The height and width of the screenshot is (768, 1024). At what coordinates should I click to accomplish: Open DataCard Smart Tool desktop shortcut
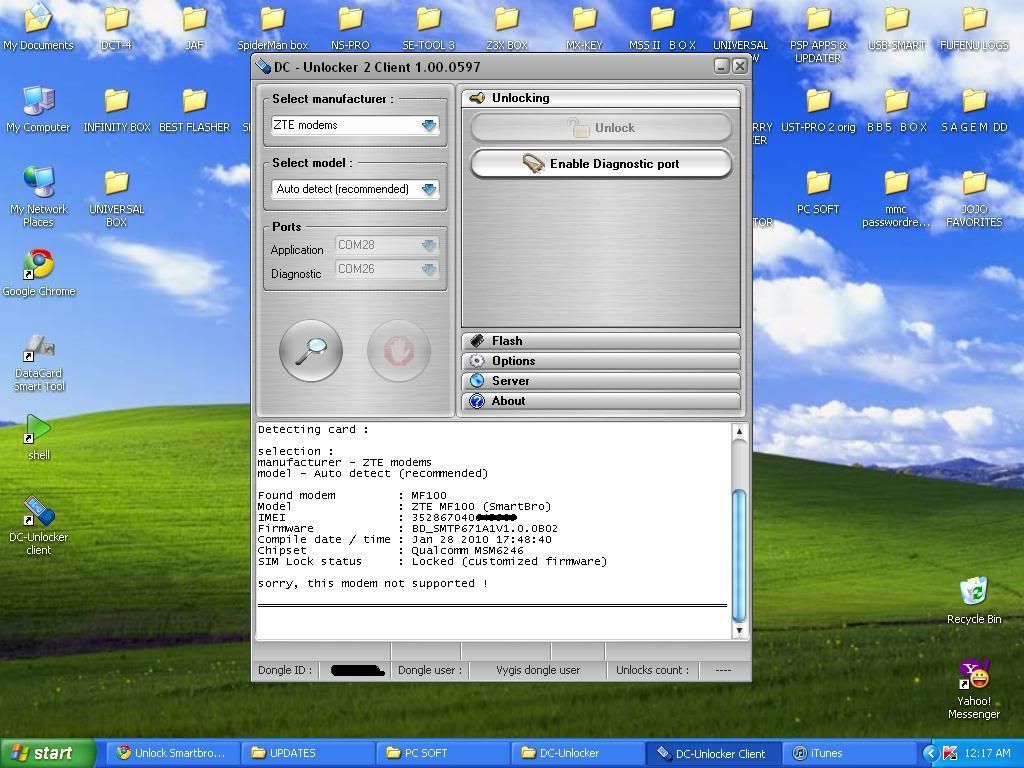point(38,362)
